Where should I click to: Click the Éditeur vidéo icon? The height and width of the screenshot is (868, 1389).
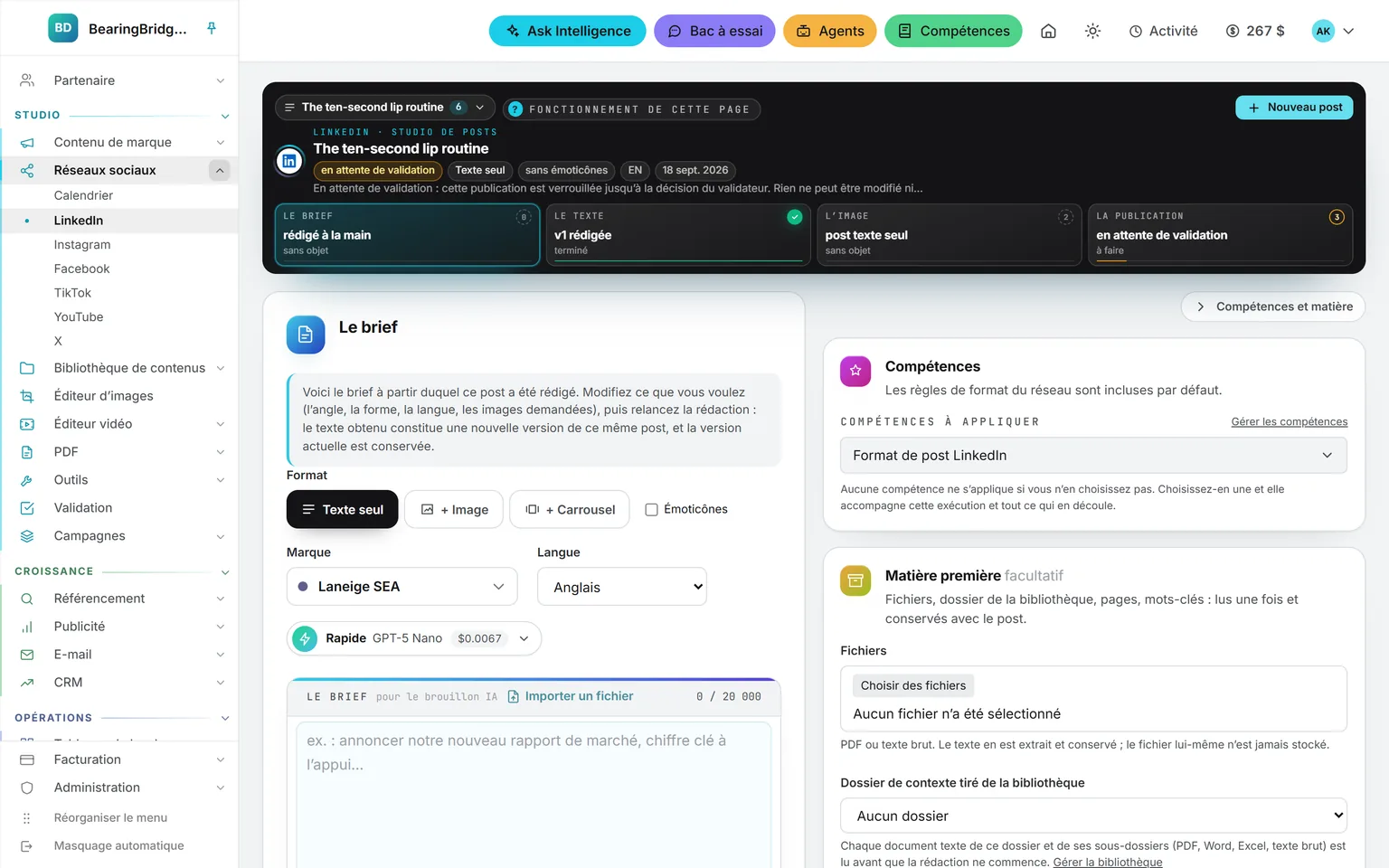pyautogui.click(x=27, y=424)
